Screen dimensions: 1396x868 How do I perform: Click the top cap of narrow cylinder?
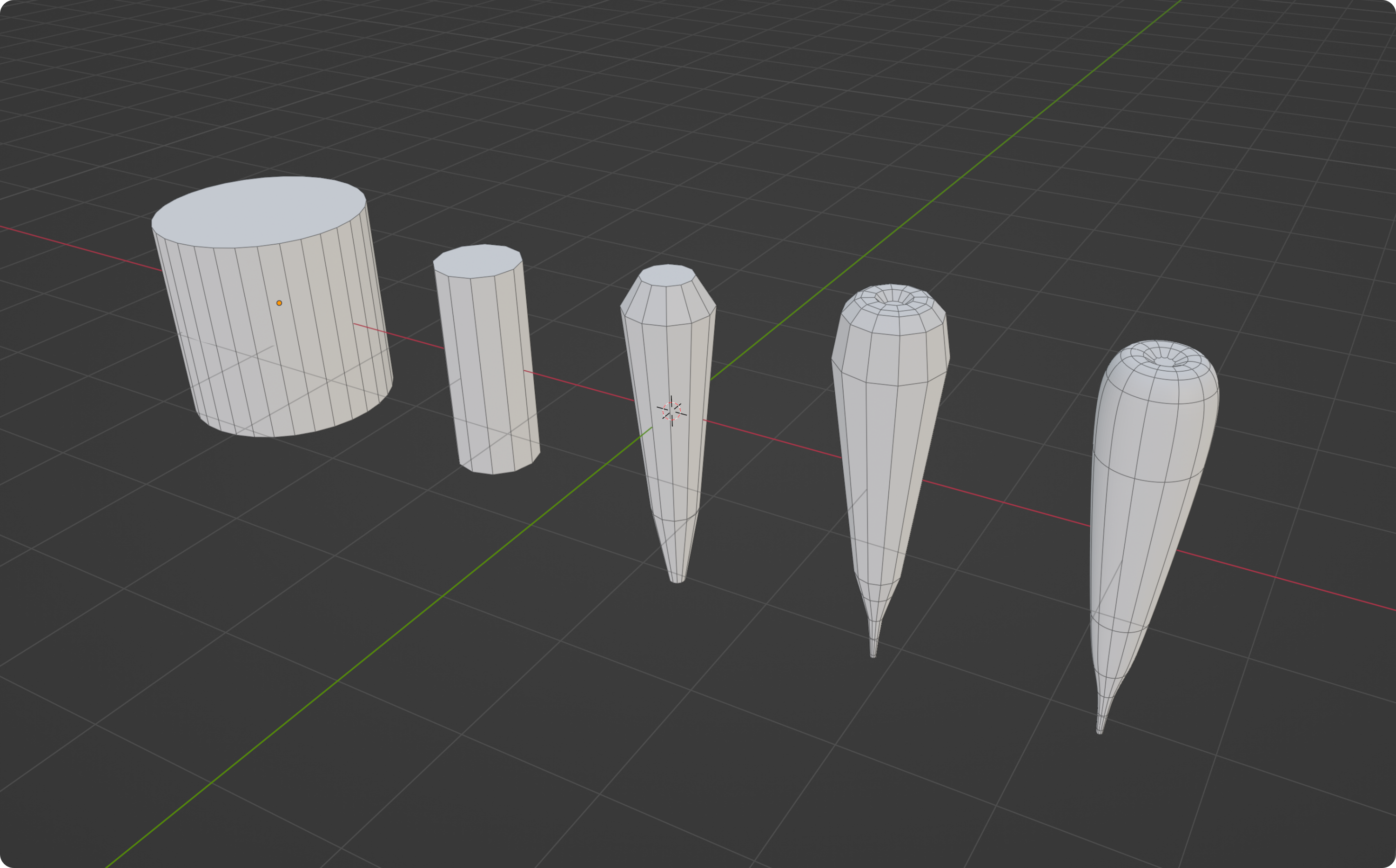(x=478, y=260)
